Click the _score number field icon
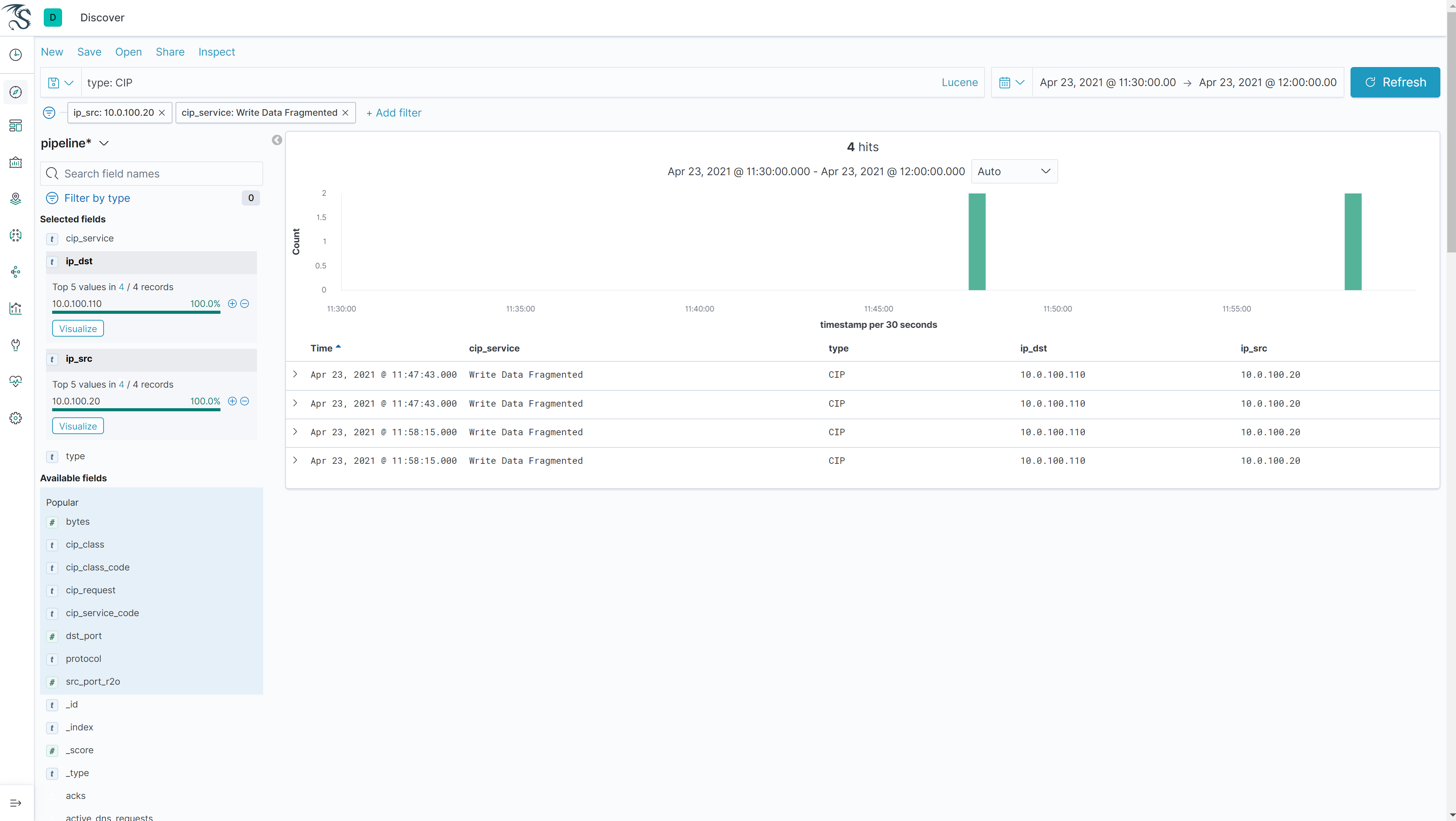Image resolution: width=1456 pixels, height=821 pixels. point(52,750)
